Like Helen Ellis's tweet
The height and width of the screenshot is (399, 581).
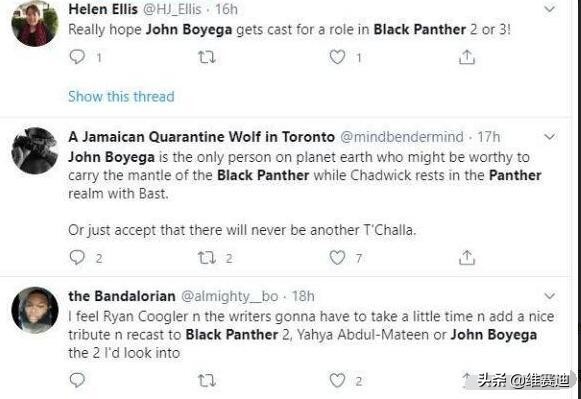pos(337,57)
